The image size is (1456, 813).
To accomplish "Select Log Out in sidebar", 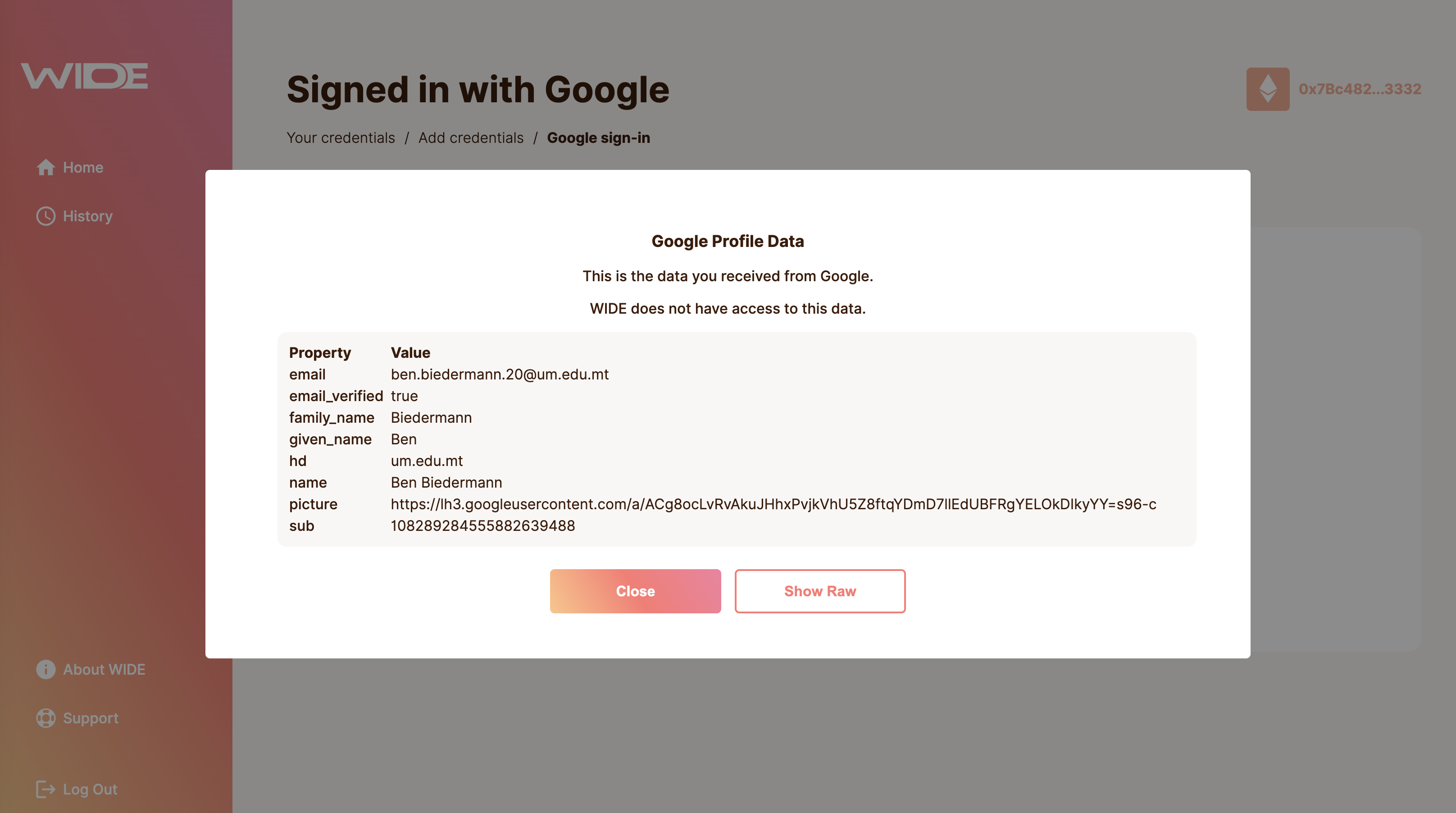I will coord(90,789).
